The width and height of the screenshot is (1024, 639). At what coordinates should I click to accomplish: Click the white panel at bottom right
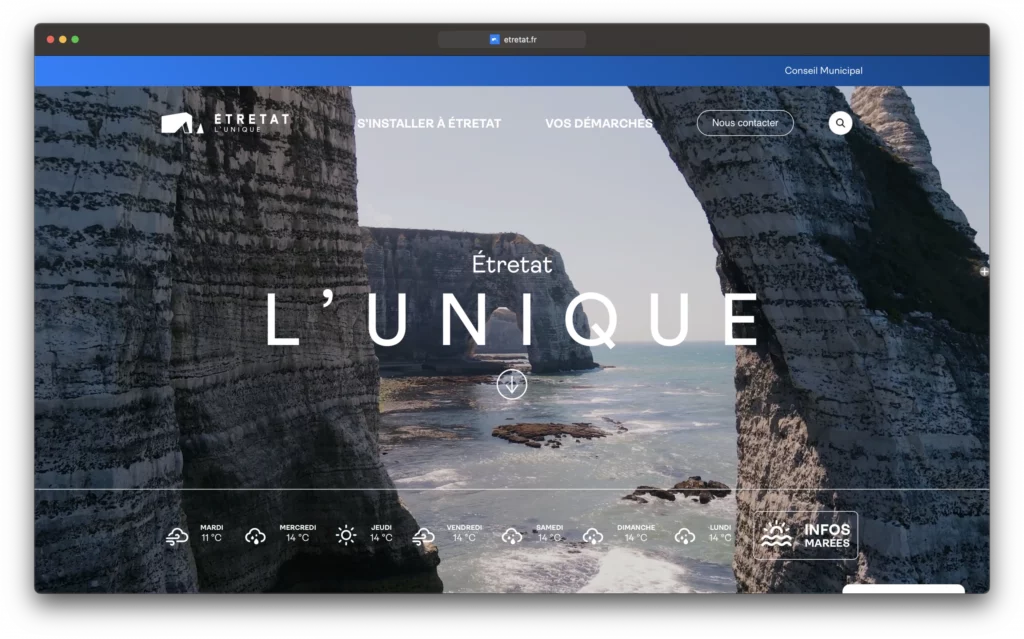(903, 589)
